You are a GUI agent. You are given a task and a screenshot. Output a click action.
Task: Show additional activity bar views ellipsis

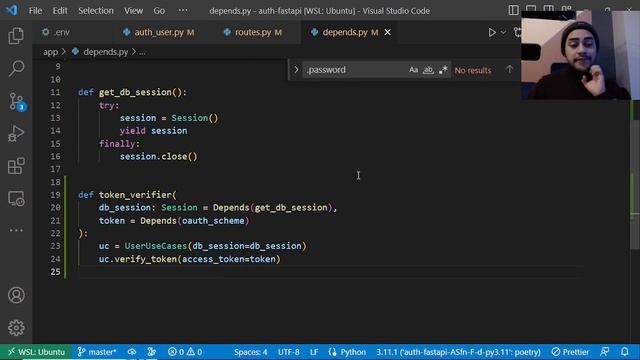click(x=16, y=230)
